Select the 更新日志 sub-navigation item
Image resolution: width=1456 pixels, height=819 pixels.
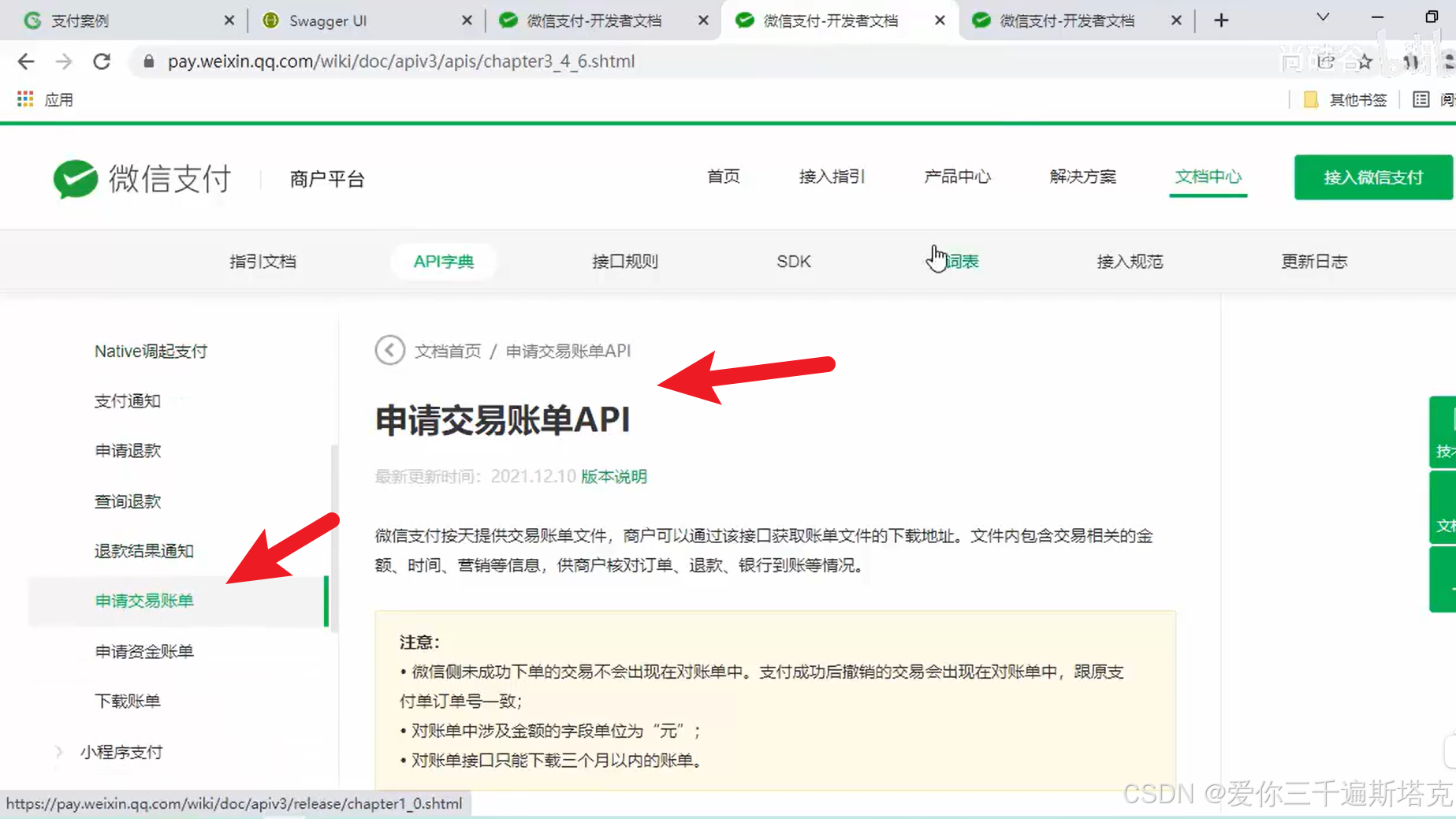coord(1314,262)
